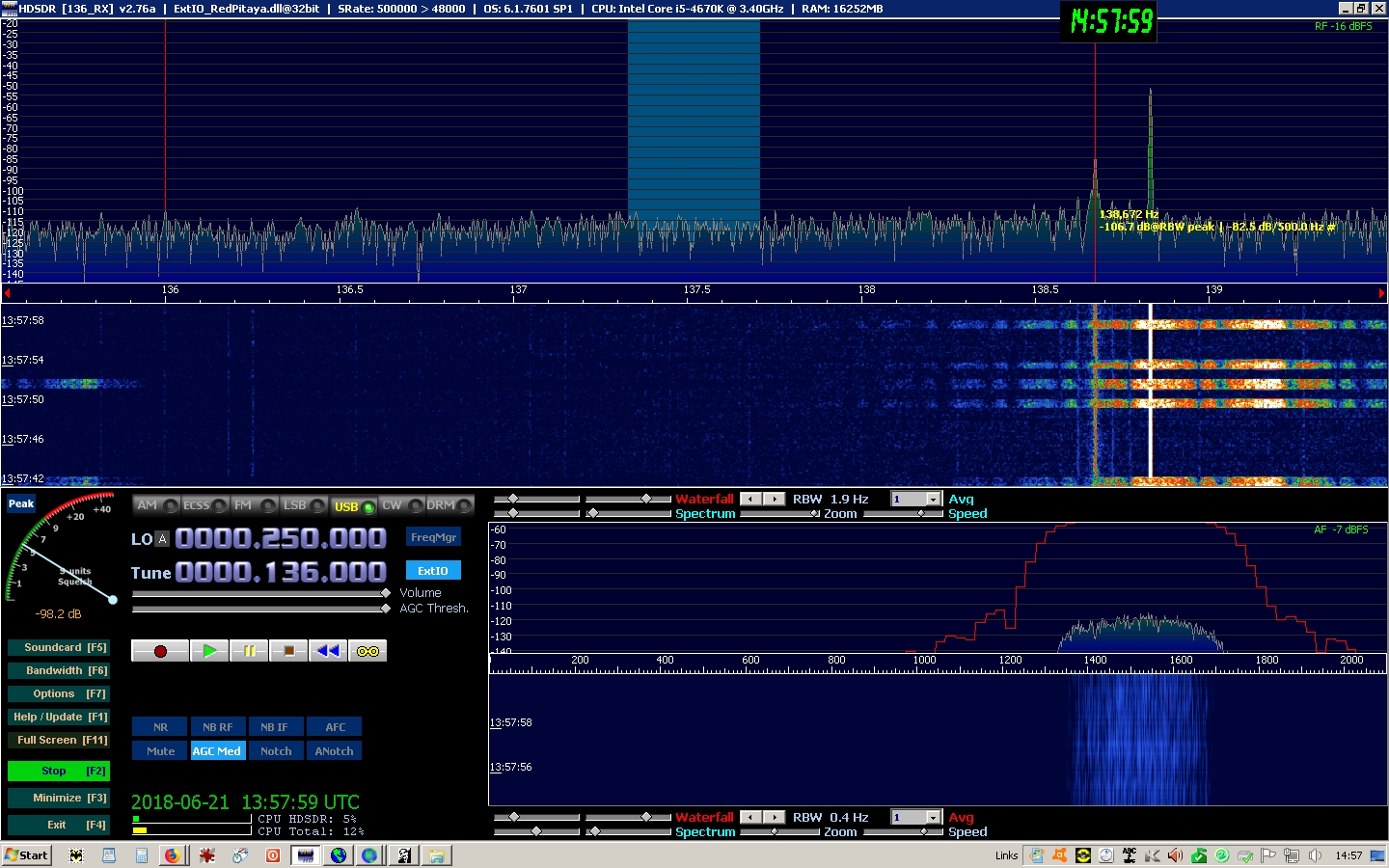The image size is (1389, 868).
Task: Pause playback with the yellow Pause button
Action: [249, 651]
